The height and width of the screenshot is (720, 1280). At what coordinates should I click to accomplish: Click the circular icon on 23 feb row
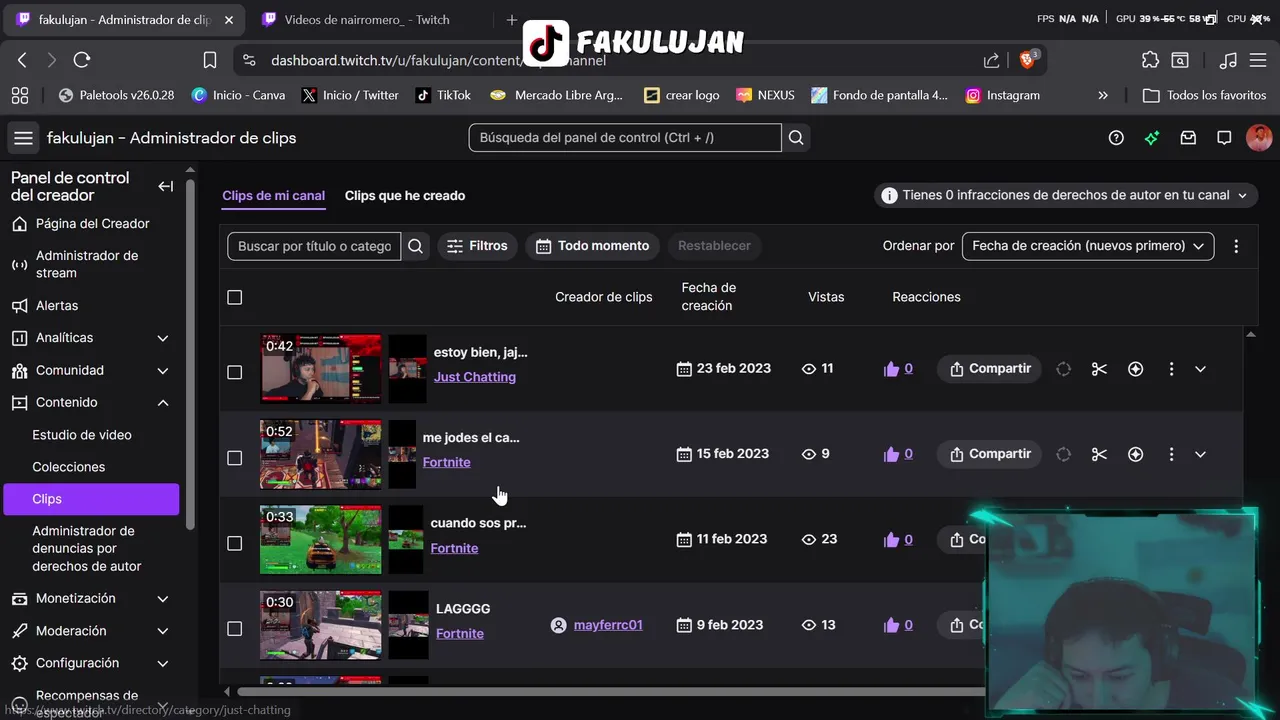pos(1063,369)
